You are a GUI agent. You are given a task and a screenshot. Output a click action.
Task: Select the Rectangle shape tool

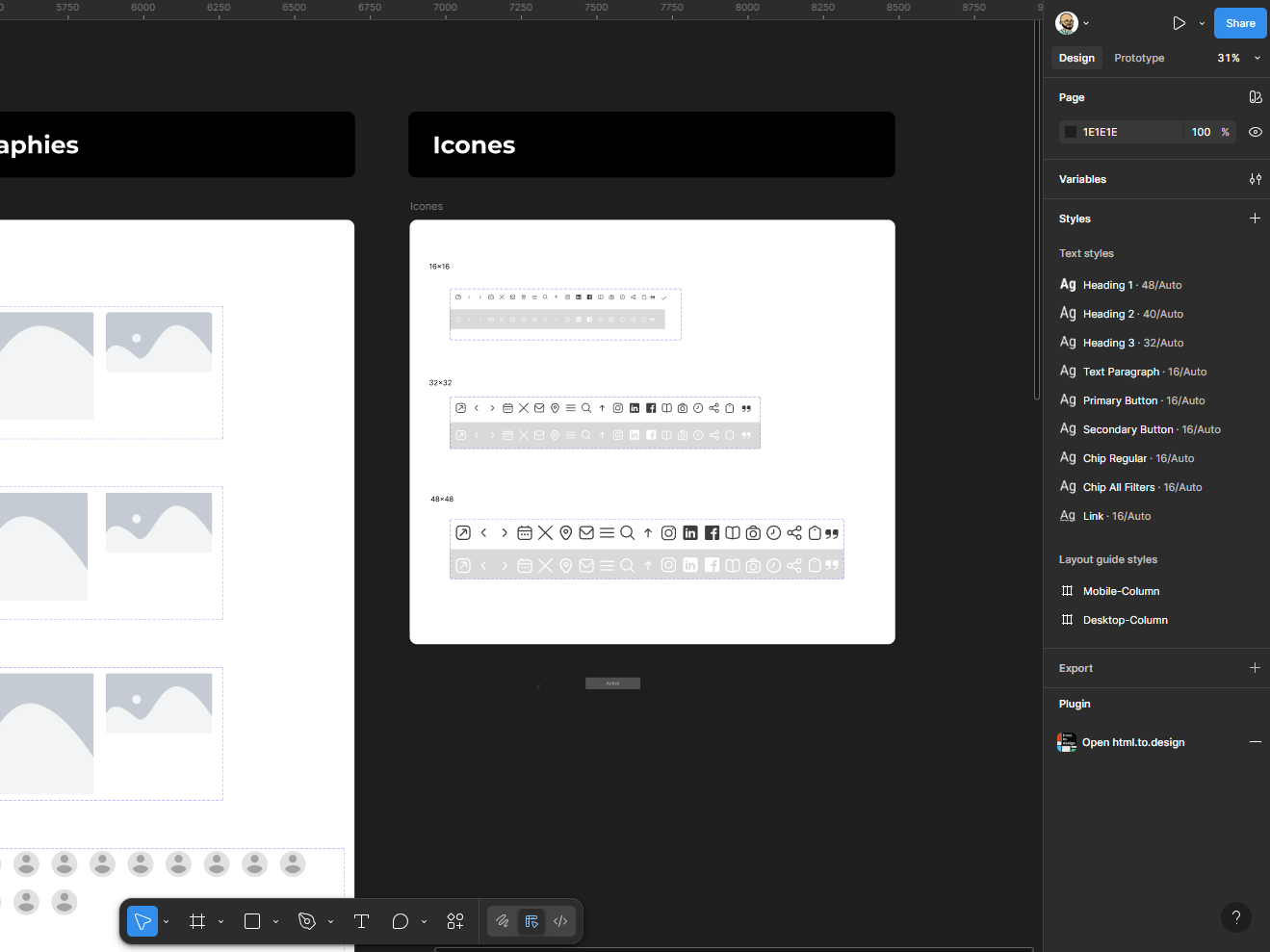pos(252,921)
